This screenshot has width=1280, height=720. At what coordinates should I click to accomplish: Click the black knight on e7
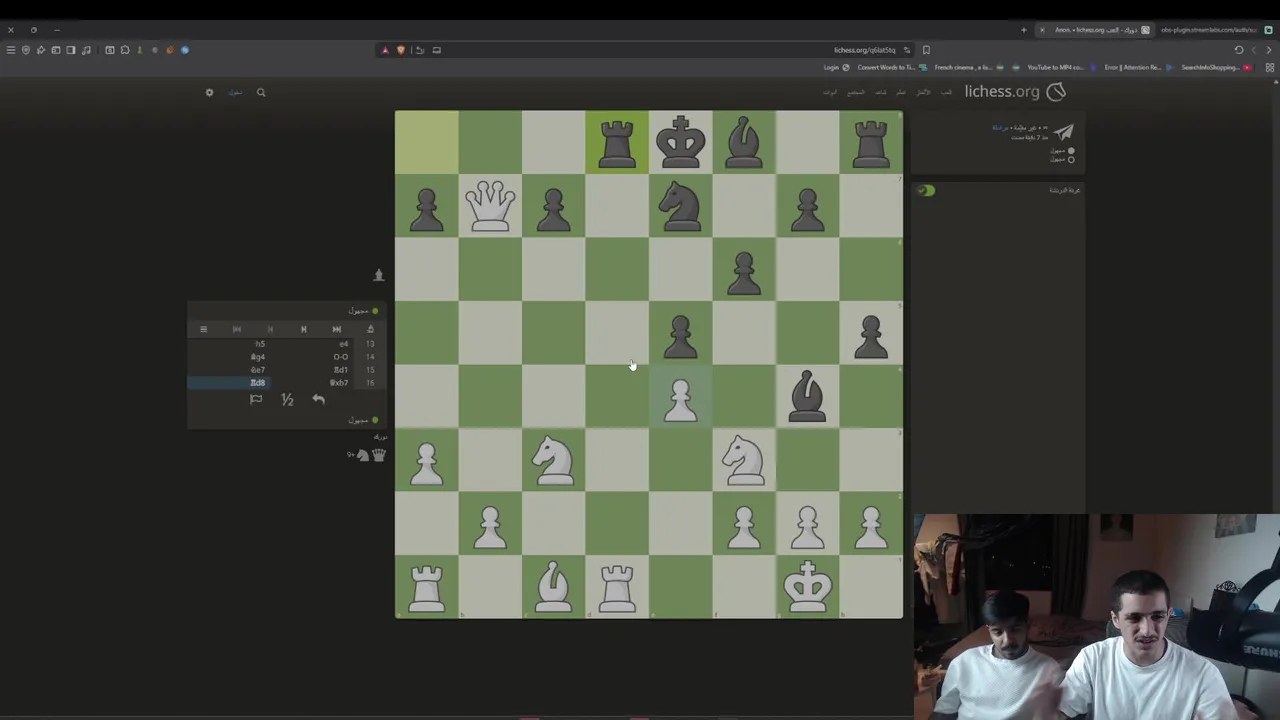tap(681, 205)
